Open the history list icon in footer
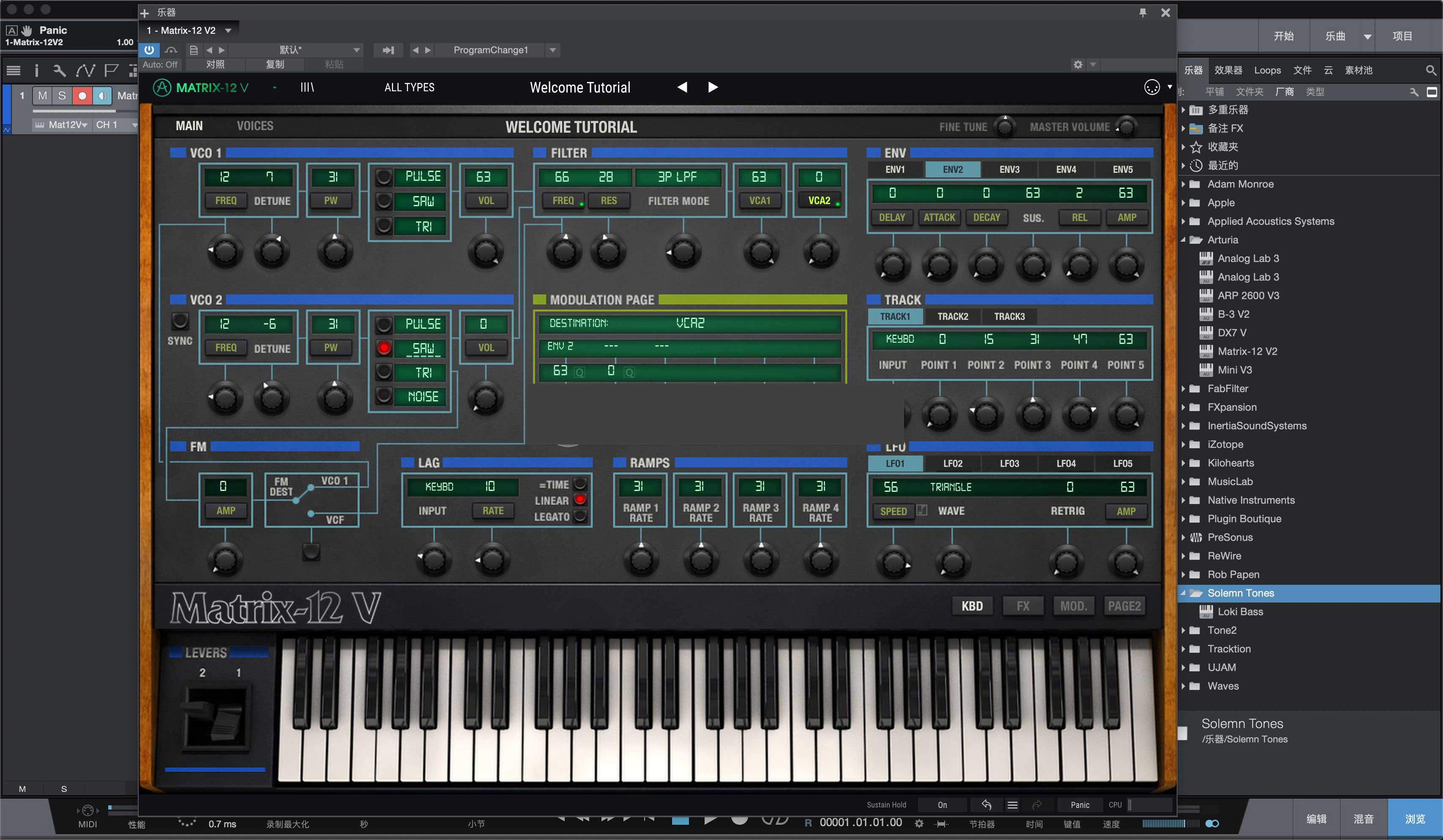 (x=1012, y=805)
